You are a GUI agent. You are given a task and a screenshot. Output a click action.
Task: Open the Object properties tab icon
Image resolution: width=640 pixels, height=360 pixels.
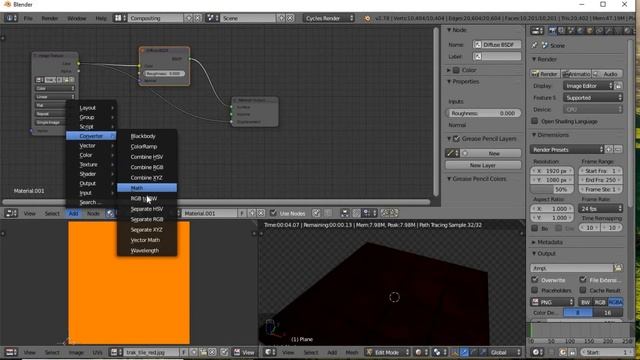point(590,31)
